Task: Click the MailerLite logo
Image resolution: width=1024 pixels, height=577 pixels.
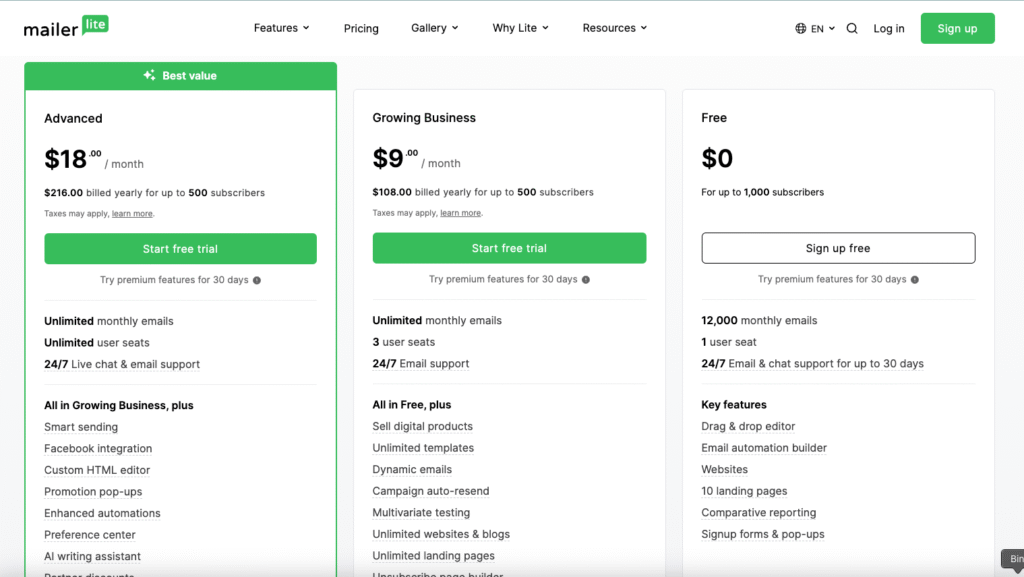Action: point(66,27)
